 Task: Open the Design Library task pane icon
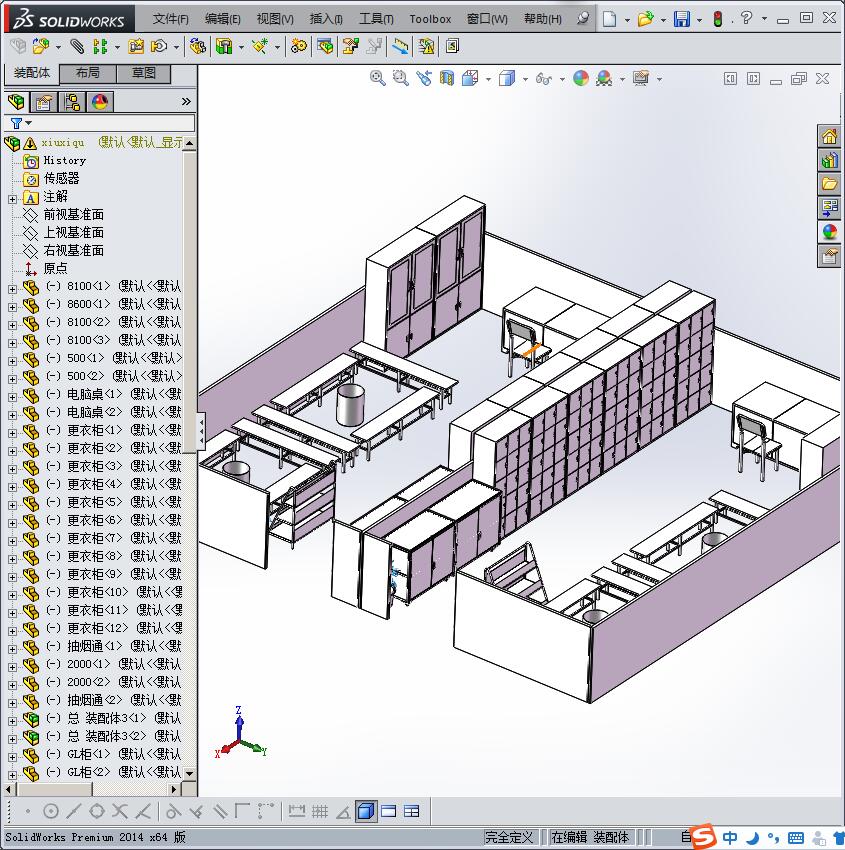click(829, 160)
